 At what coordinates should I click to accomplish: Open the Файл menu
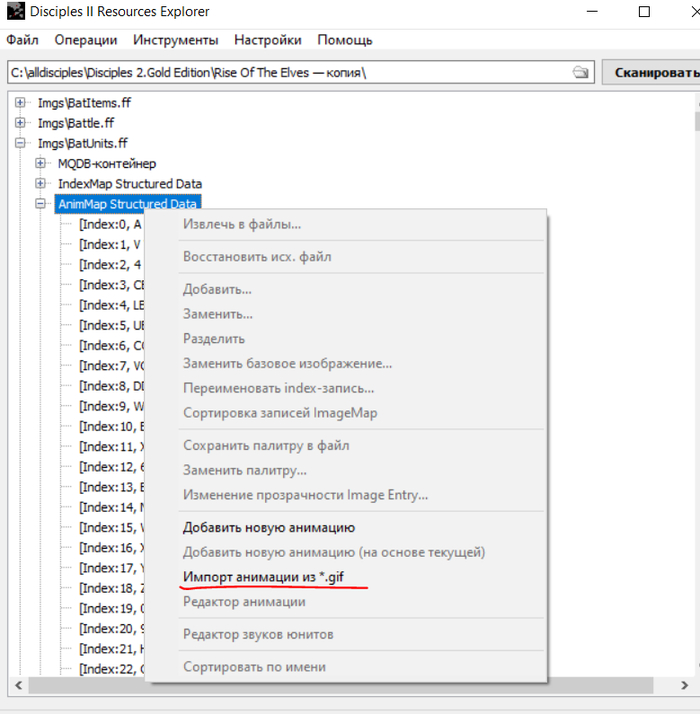(22, 40)
